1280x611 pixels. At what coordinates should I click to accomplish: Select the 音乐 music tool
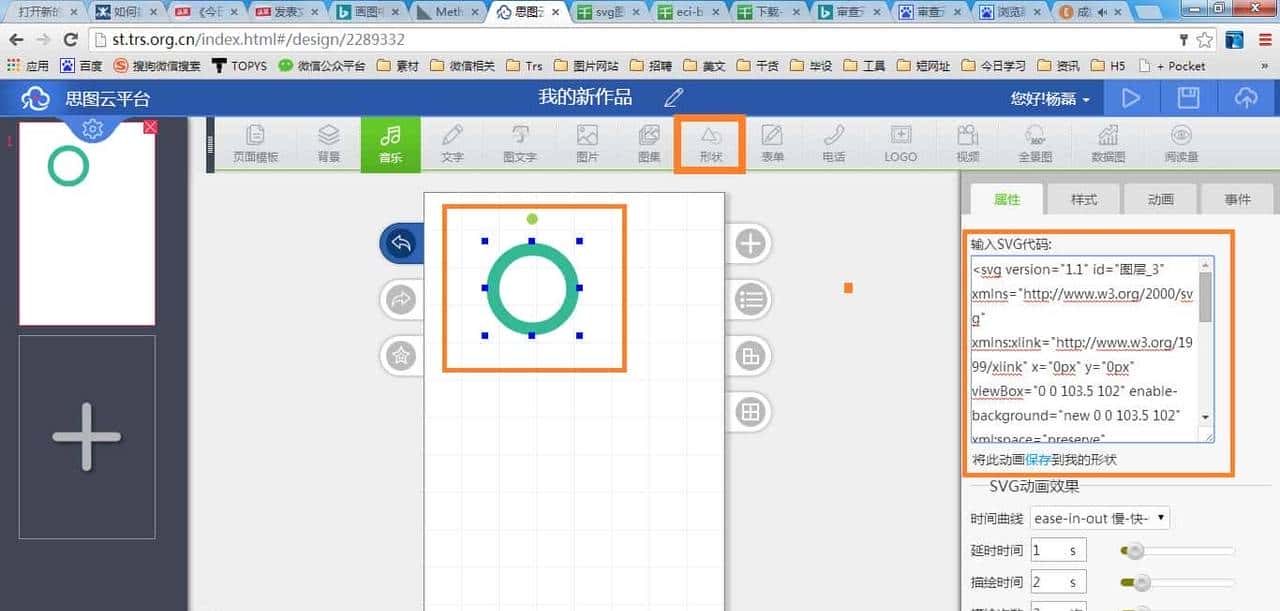click(x=391, y=144)
